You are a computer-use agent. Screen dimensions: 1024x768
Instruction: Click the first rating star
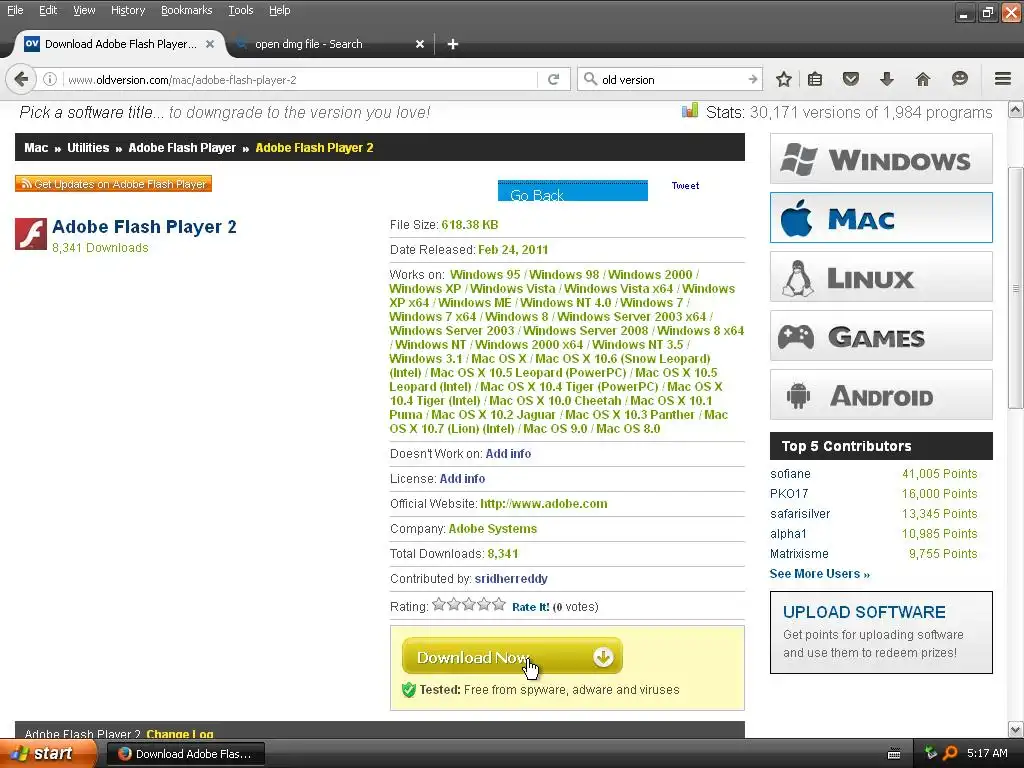click(x=439, y=604)
